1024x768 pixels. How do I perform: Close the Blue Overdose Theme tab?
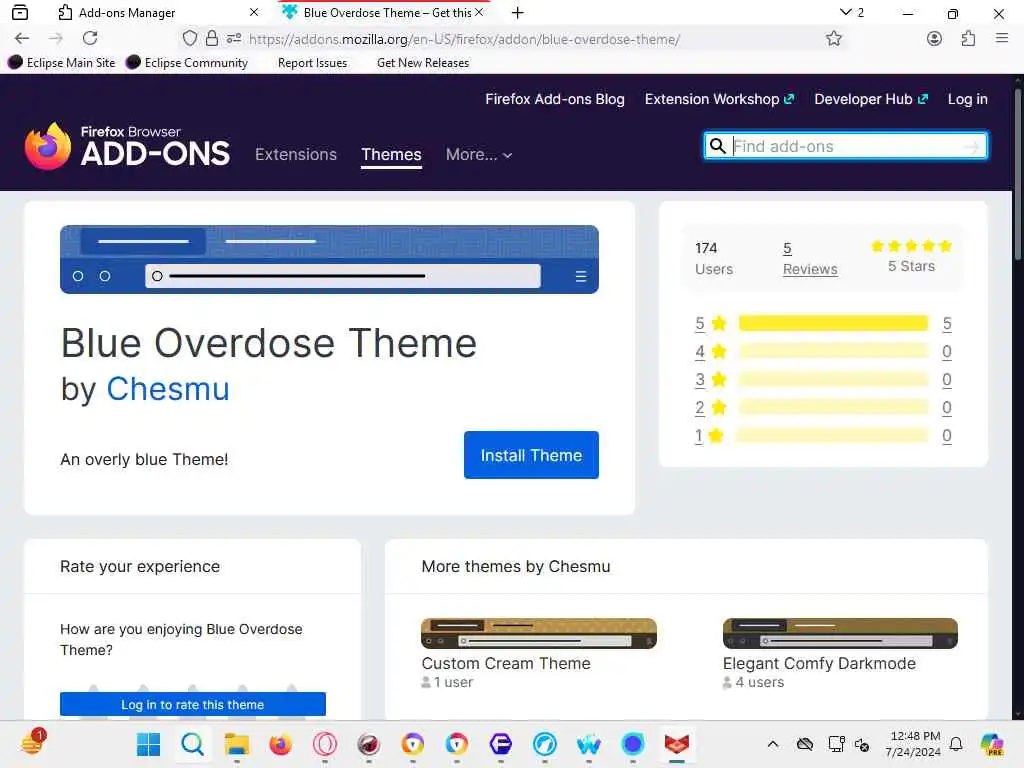click(479, 12)
